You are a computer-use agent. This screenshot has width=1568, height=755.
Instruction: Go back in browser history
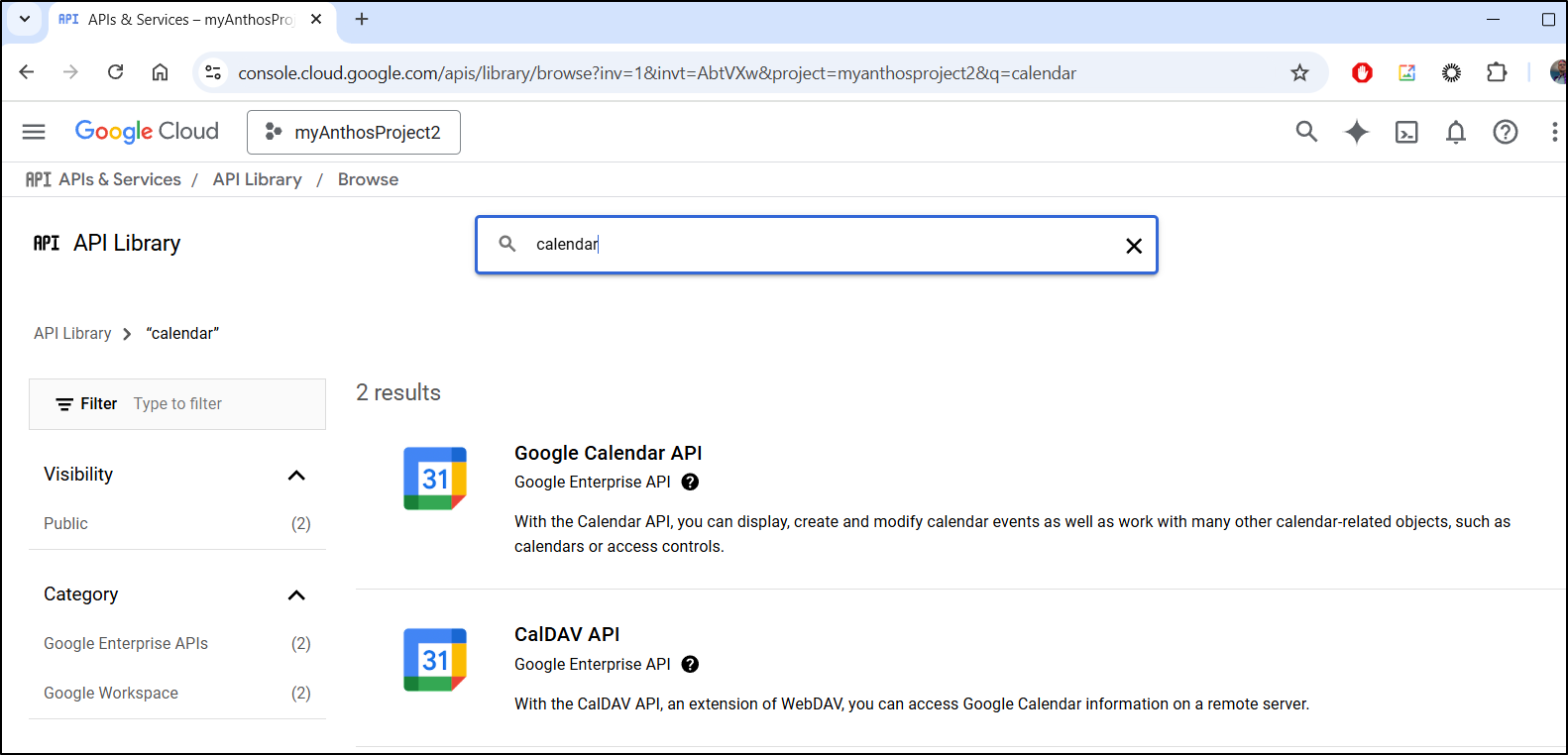[x=27, y=72]
